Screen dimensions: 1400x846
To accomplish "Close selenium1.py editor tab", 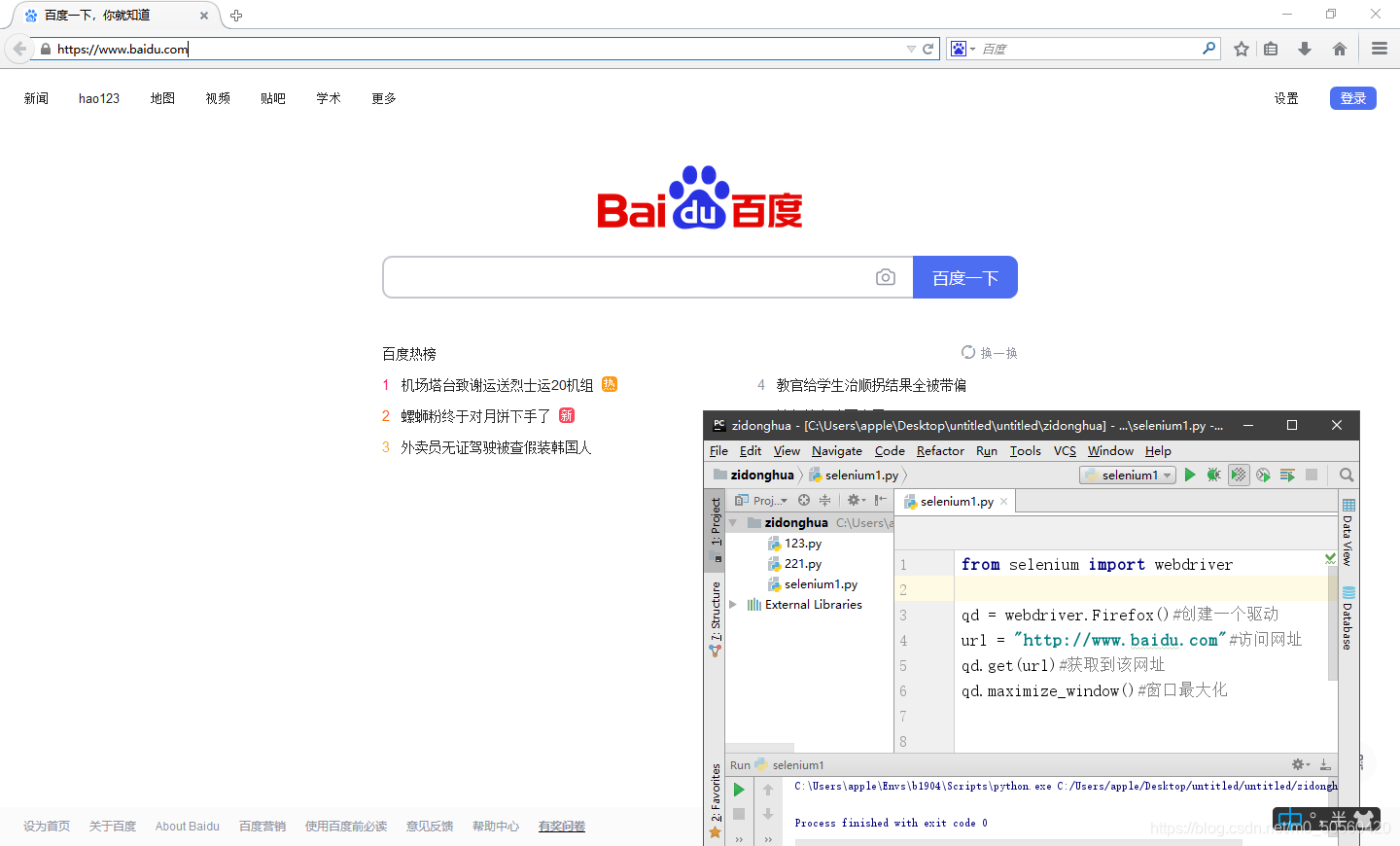I will 1004,501.
